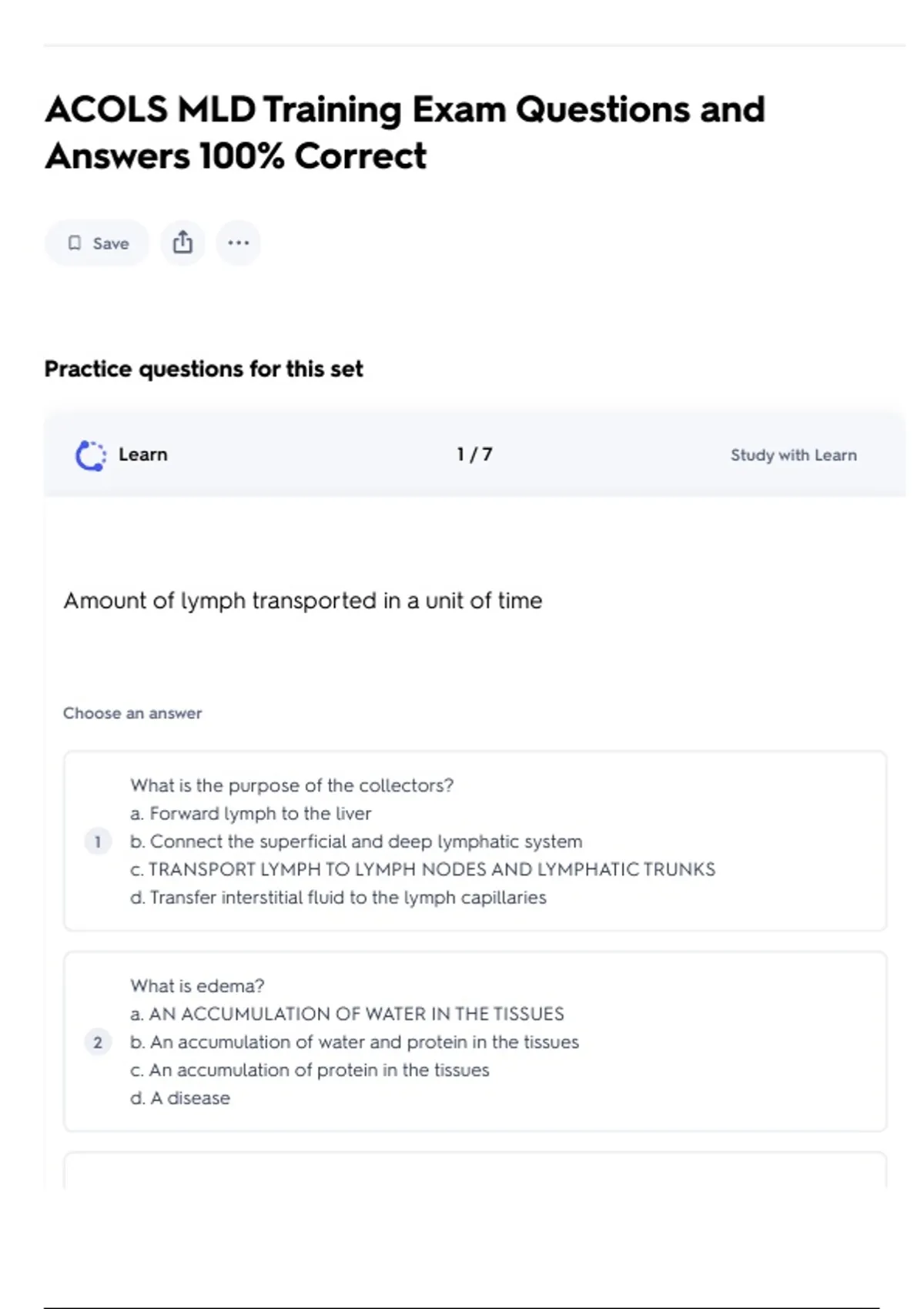
Task: Open the Study with Learn link
Action: coord(793,455)
